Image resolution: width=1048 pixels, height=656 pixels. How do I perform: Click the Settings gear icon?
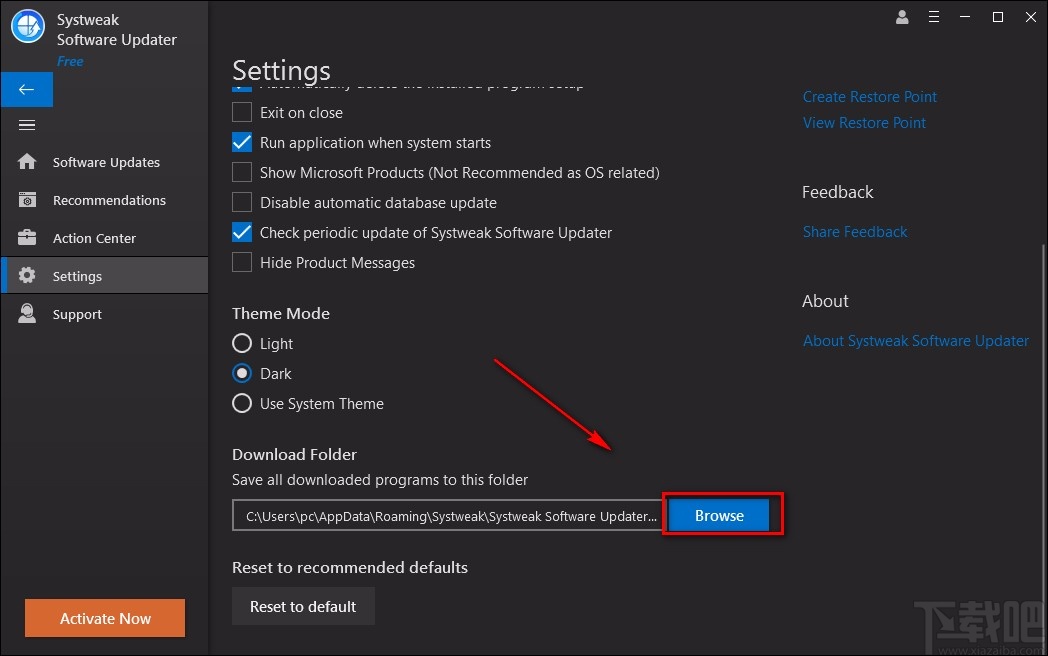[27, 276]
